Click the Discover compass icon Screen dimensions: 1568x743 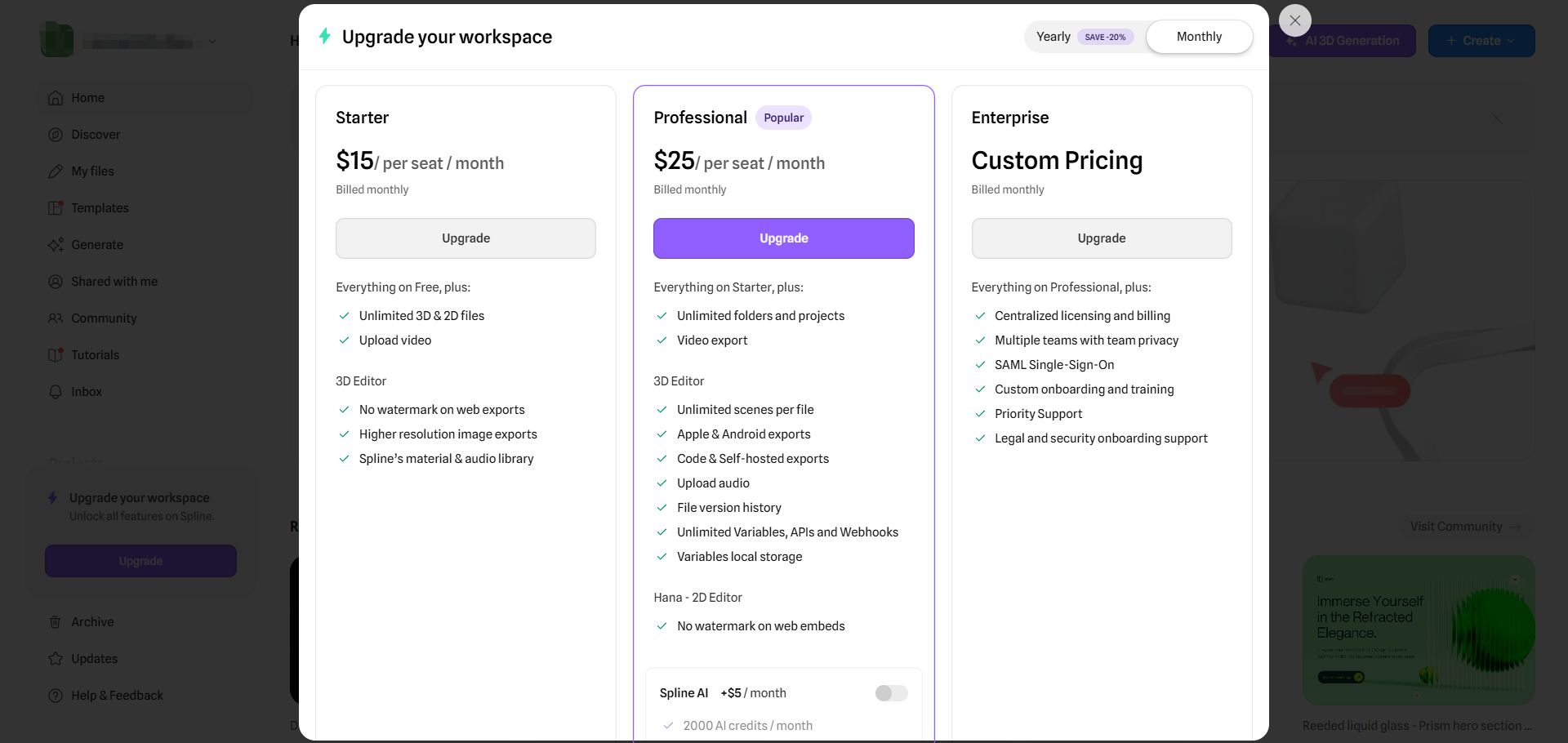tap(56, 135)
